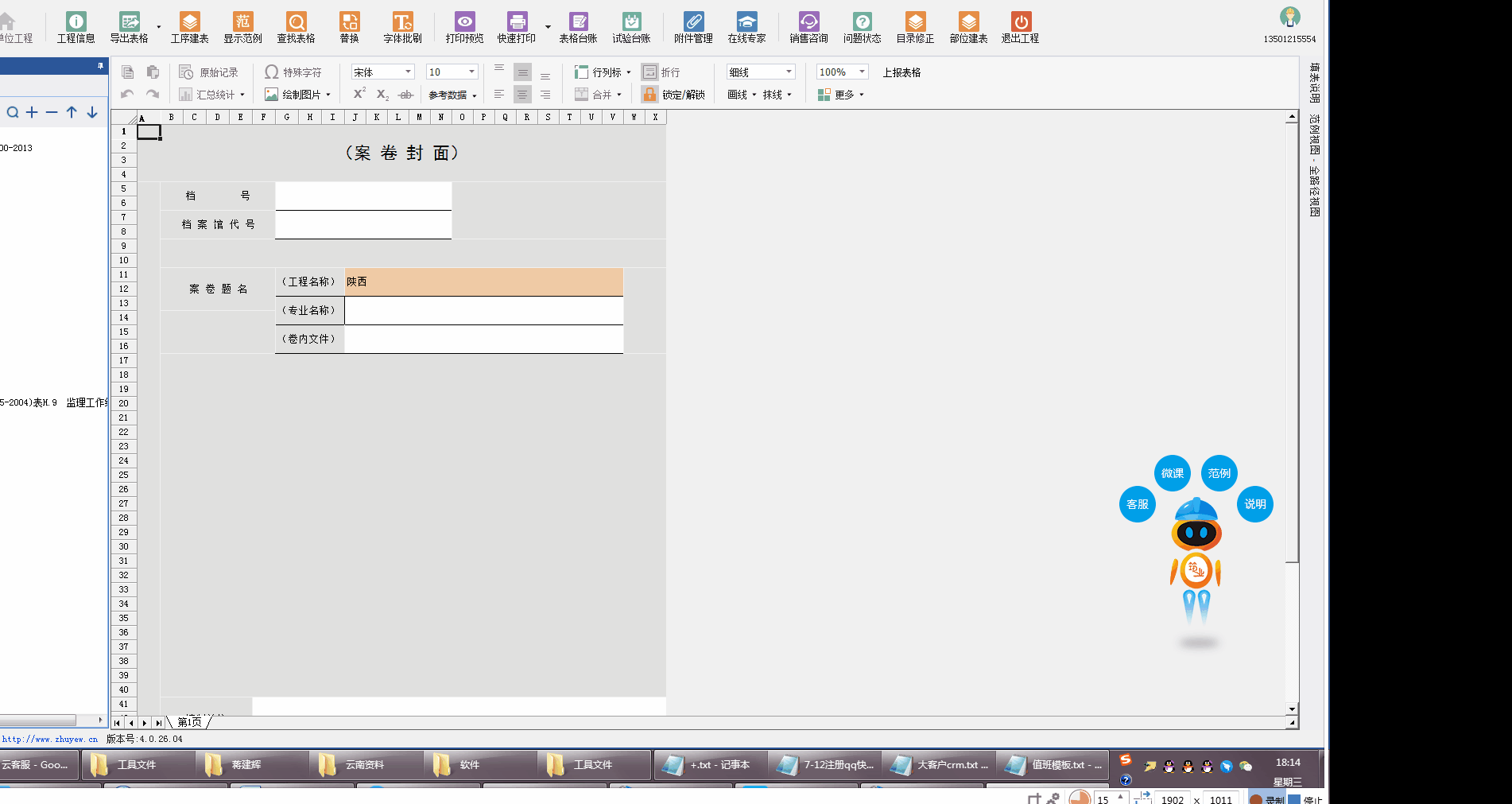Click 退出工程 to exit project
The height and width of the screenshot is (804, 1512).
point(1020,27)
